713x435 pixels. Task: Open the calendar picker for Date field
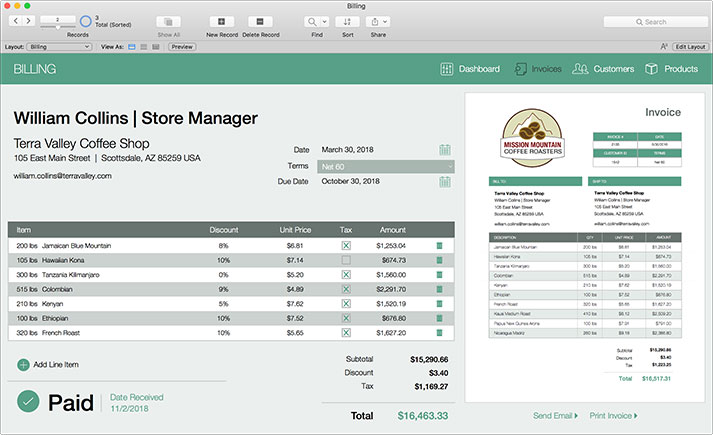(x=445, y=150)
